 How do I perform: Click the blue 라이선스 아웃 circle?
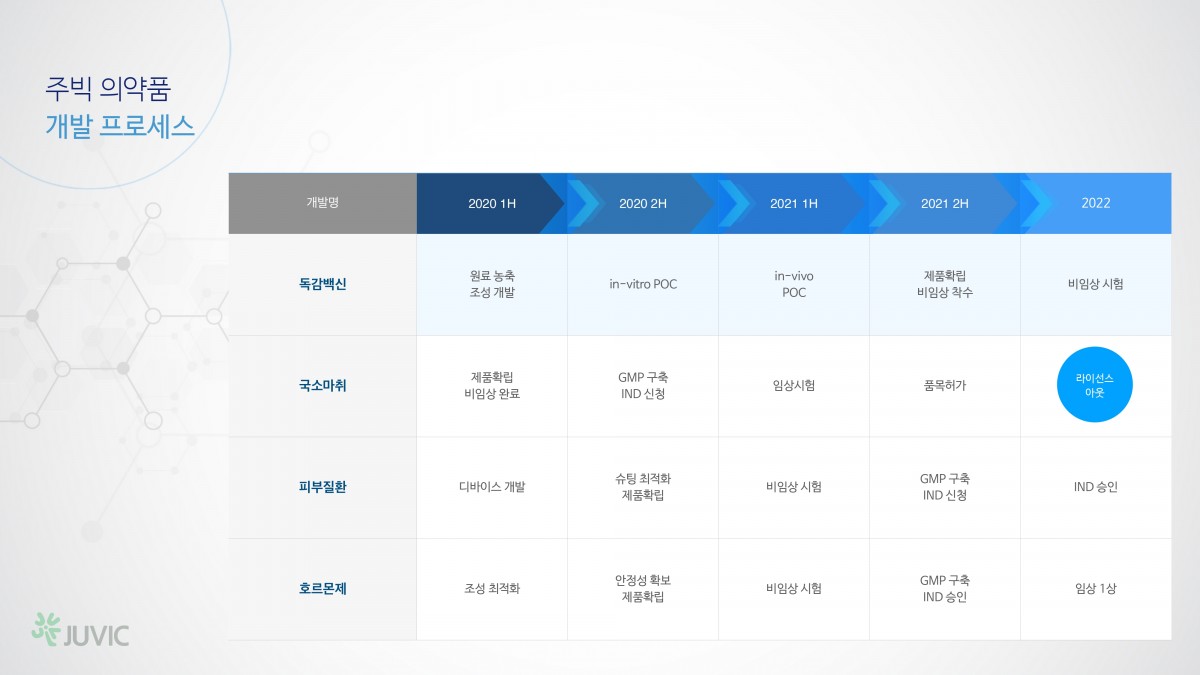[1095, 385]
